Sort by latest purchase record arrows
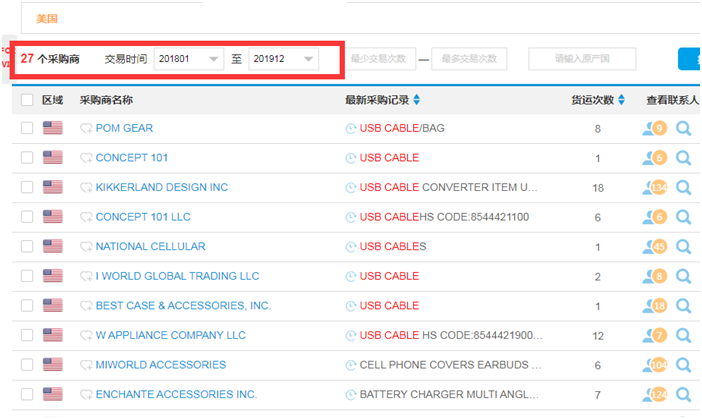702x419 pixels. coord(417,100)
